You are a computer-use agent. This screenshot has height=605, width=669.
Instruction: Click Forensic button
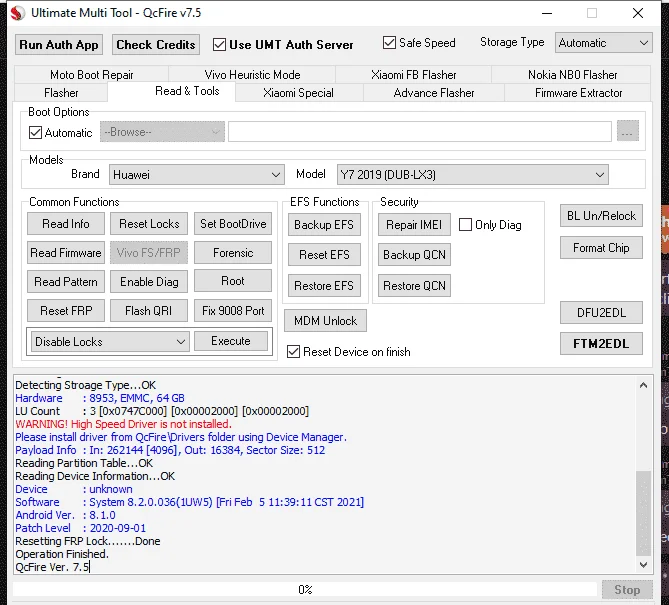[x=233, y=253]
